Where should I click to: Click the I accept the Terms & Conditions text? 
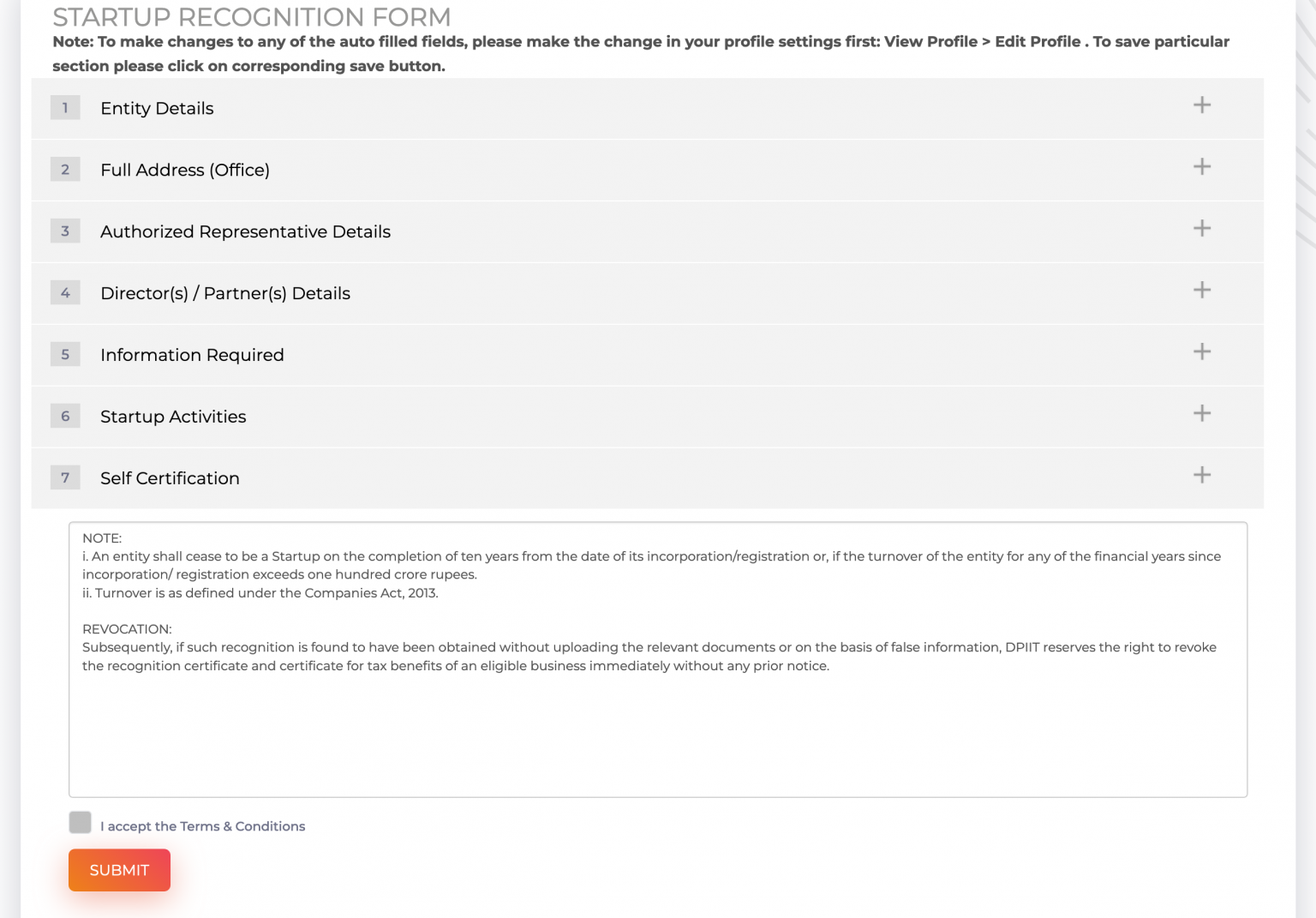pos(203,826)
